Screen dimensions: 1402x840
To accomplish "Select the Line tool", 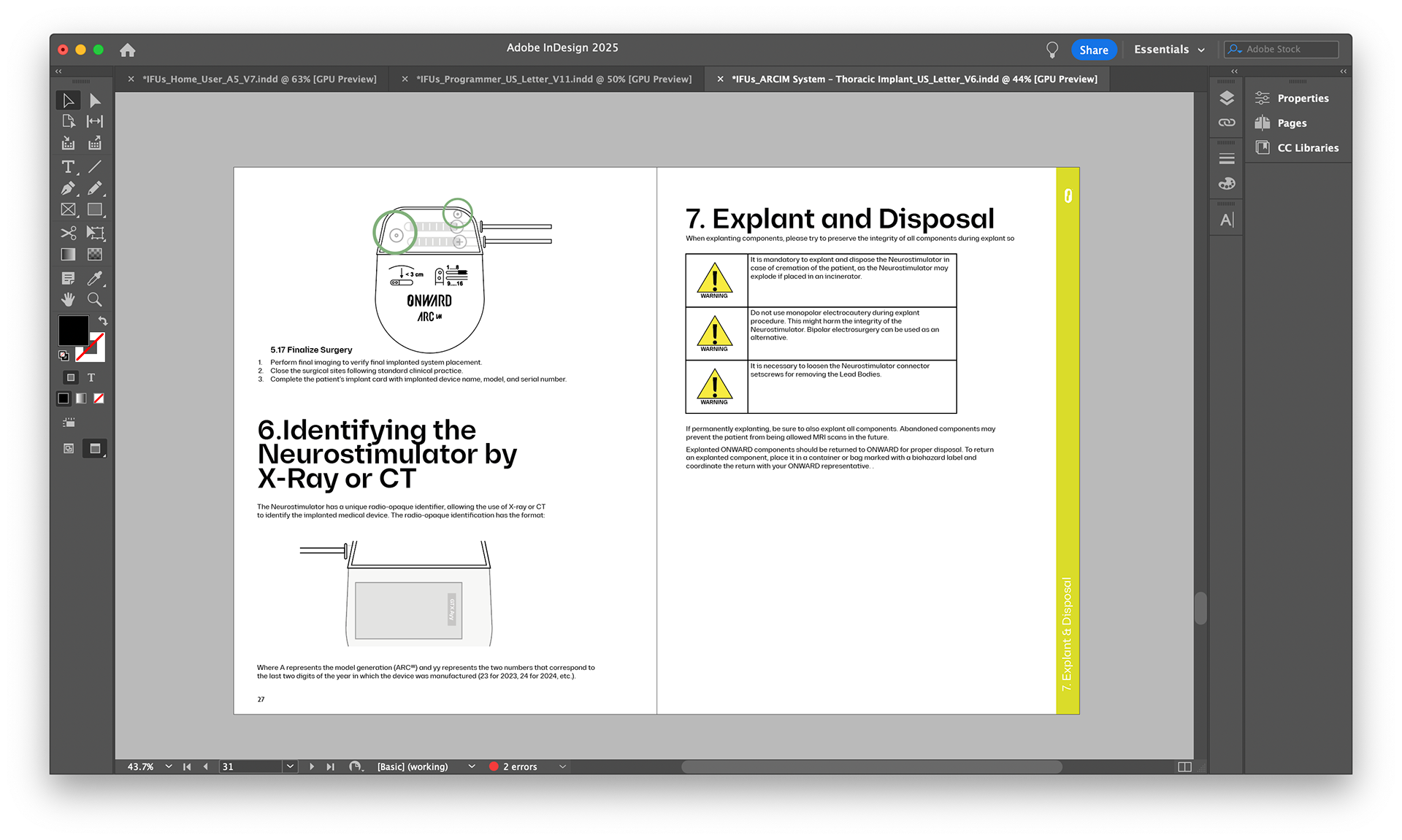I will pos(95,167).
